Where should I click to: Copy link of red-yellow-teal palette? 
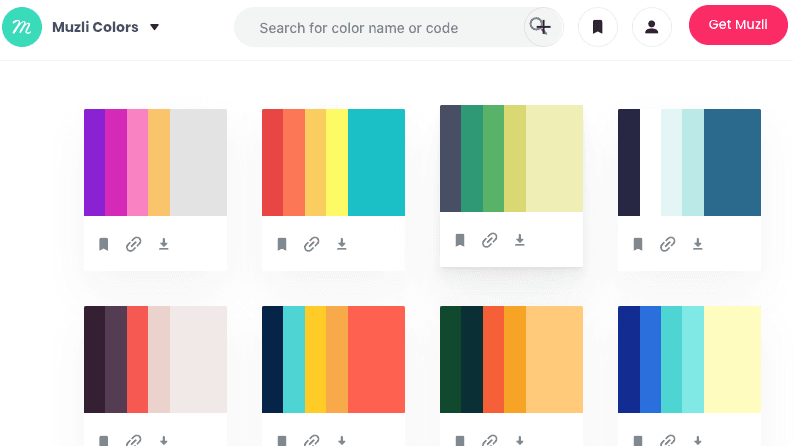pyautogui.click(x=312, y=244)
